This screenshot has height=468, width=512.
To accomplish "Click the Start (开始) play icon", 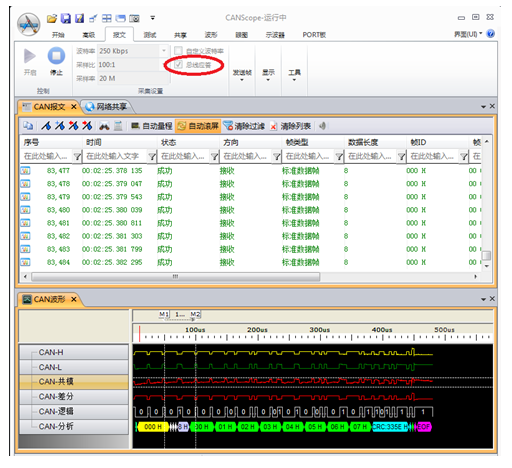I will pyautogui.click(x=30, y=56).
